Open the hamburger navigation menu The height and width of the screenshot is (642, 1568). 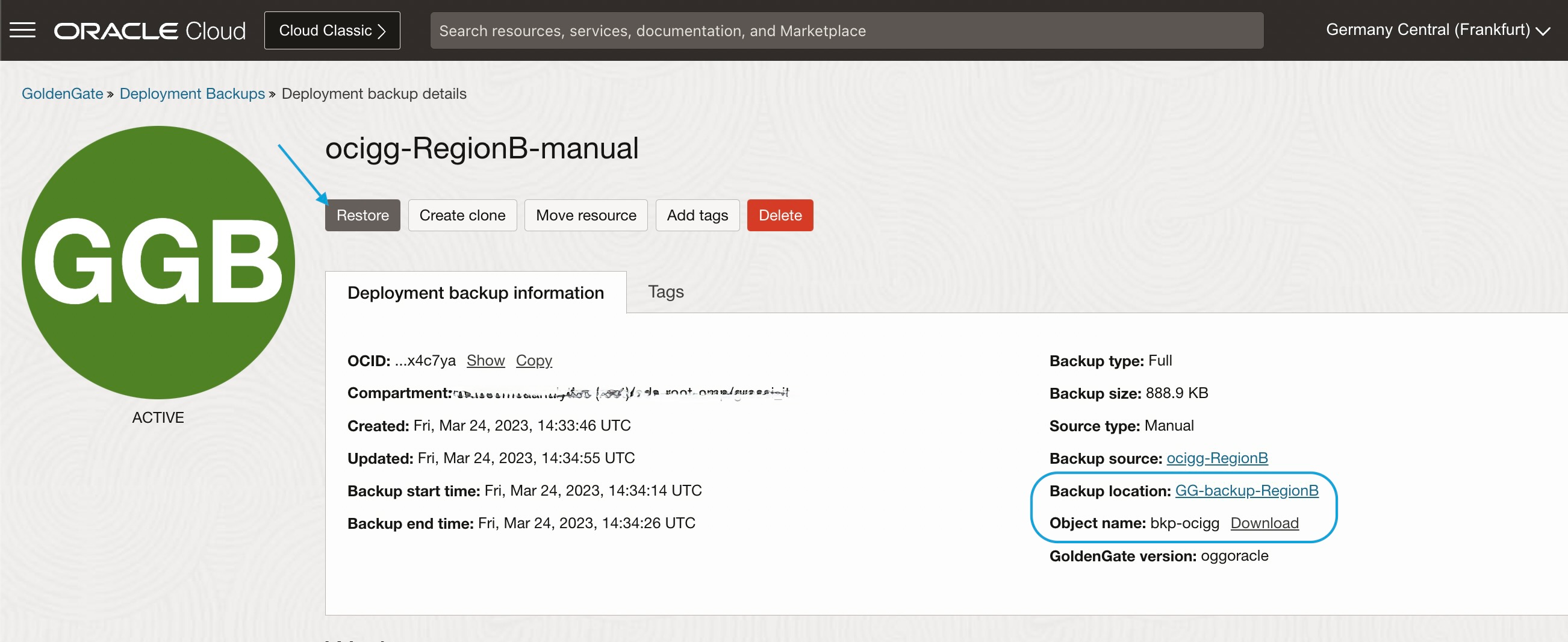22,30
